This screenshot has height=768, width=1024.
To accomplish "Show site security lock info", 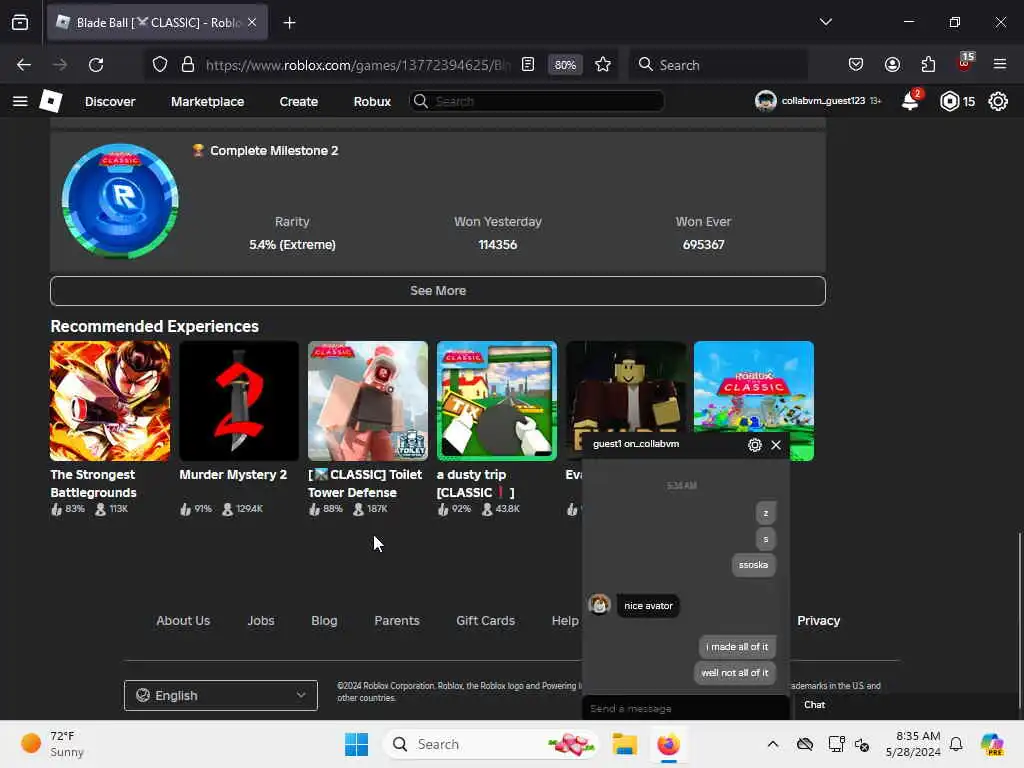I will coord(188,65).
